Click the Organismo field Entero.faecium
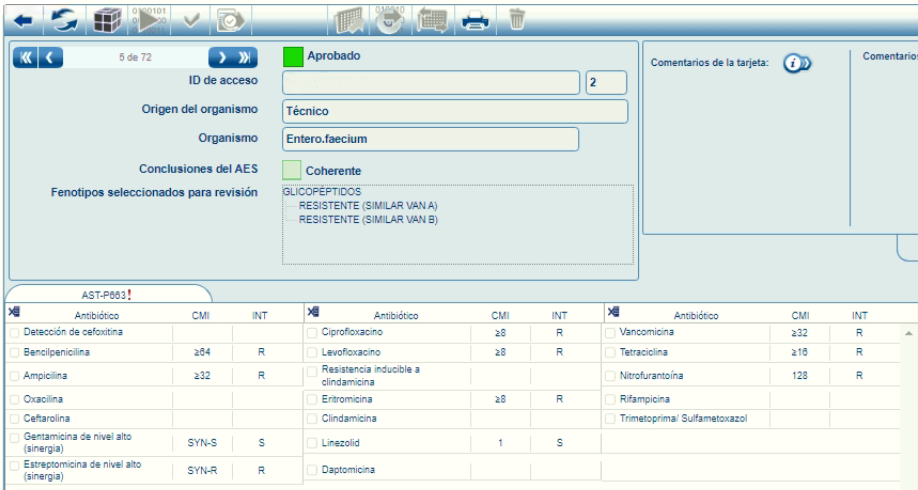Viewport: 918px width, 490px height. click(x=430, y=139)
